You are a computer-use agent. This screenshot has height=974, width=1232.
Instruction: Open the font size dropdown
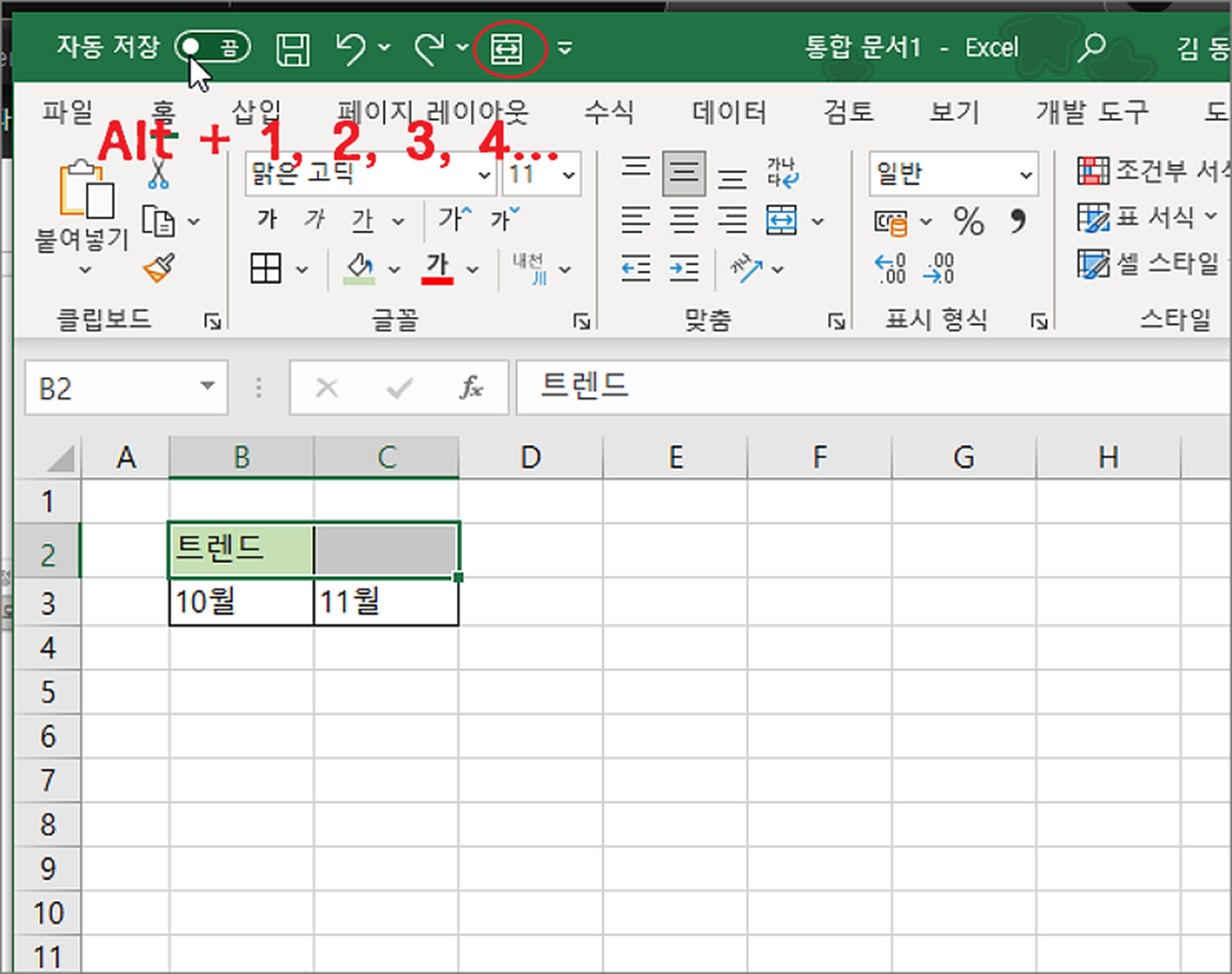569,174
